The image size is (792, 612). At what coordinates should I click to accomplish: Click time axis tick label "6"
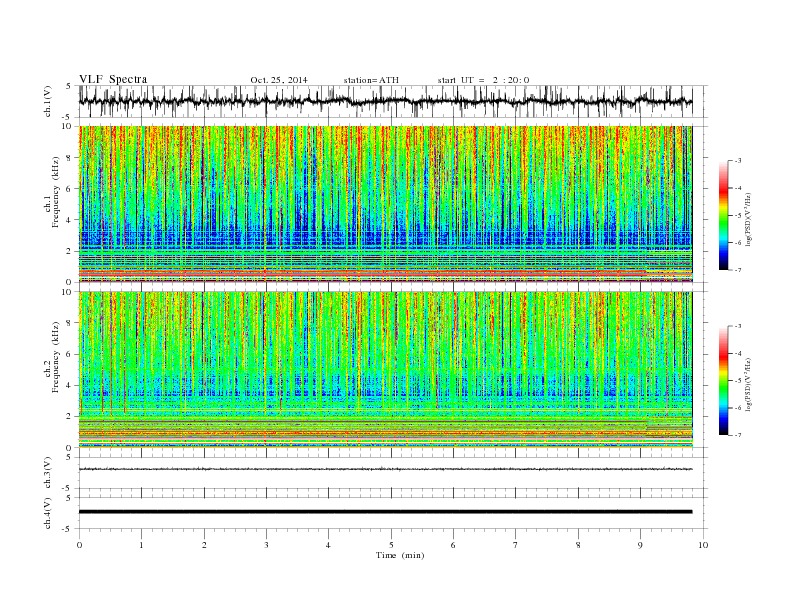(x=453, y=545)
